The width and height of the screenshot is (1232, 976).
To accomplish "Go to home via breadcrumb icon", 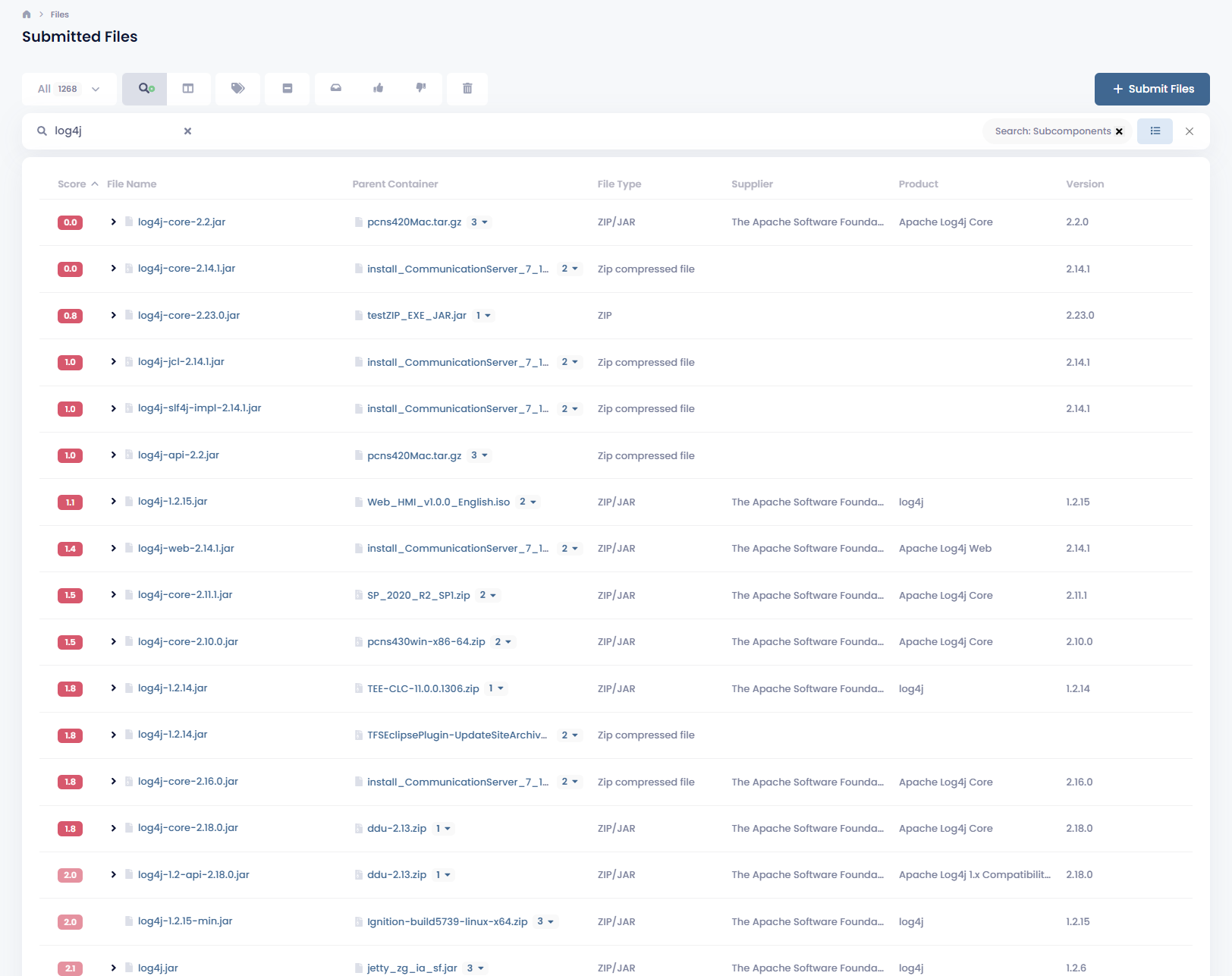I will tap(27, 14).
